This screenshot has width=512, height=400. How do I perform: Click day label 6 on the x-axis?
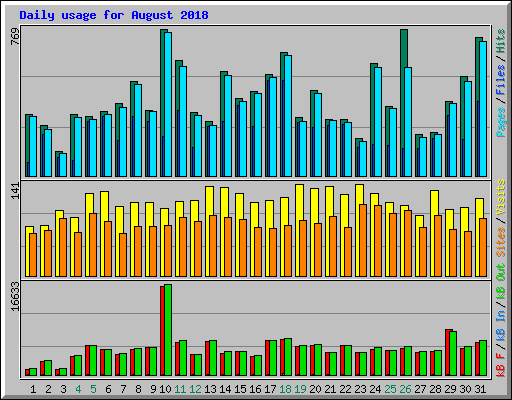coord(108,389)
